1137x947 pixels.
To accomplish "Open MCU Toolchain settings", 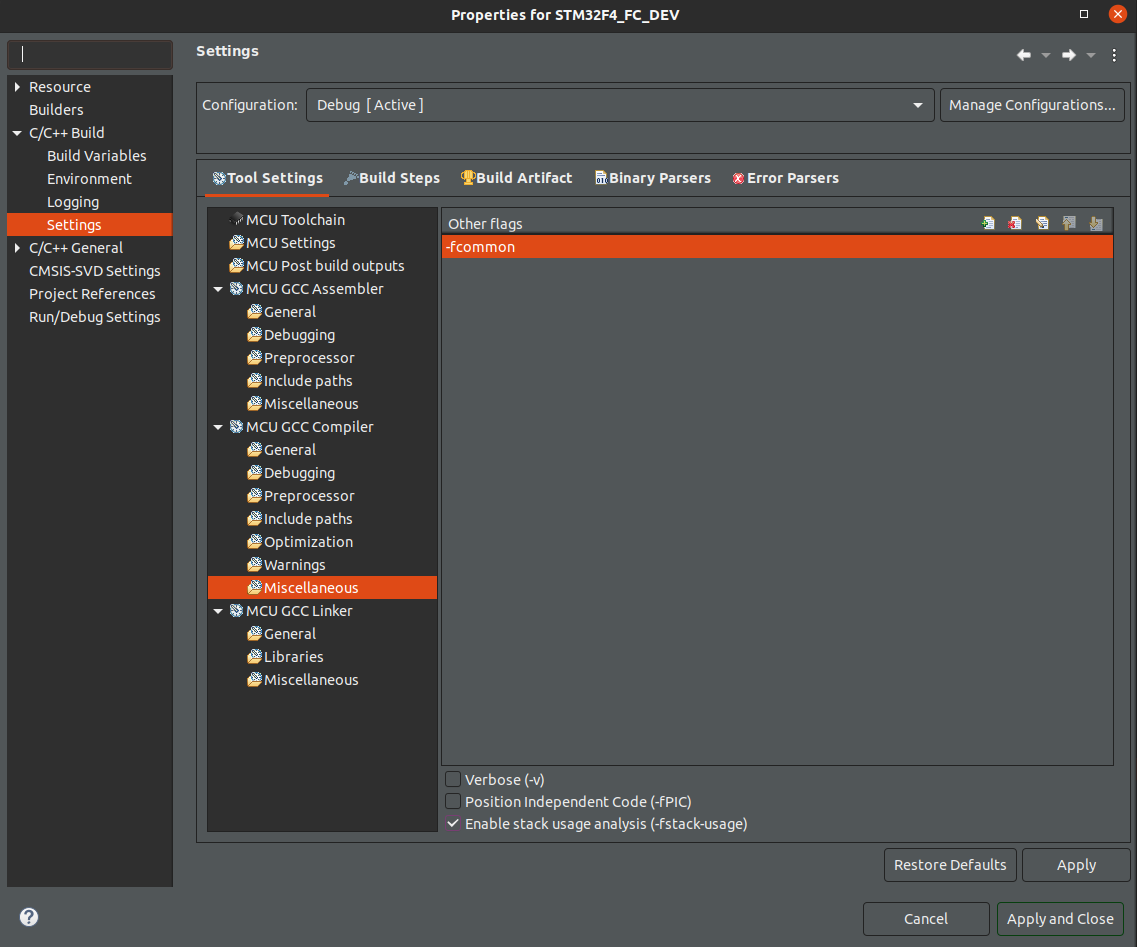I will coord(287,220).
